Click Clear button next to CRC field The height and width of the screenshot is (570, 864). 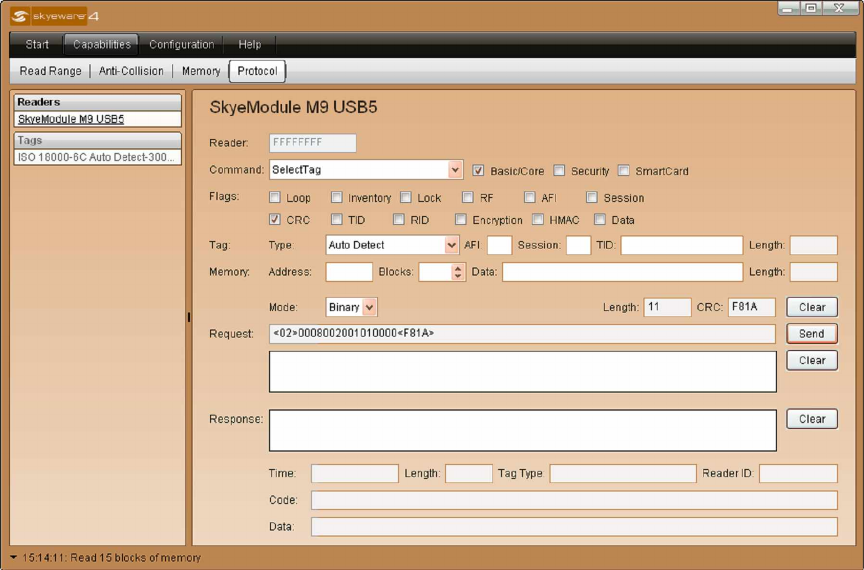coord(811,308)
